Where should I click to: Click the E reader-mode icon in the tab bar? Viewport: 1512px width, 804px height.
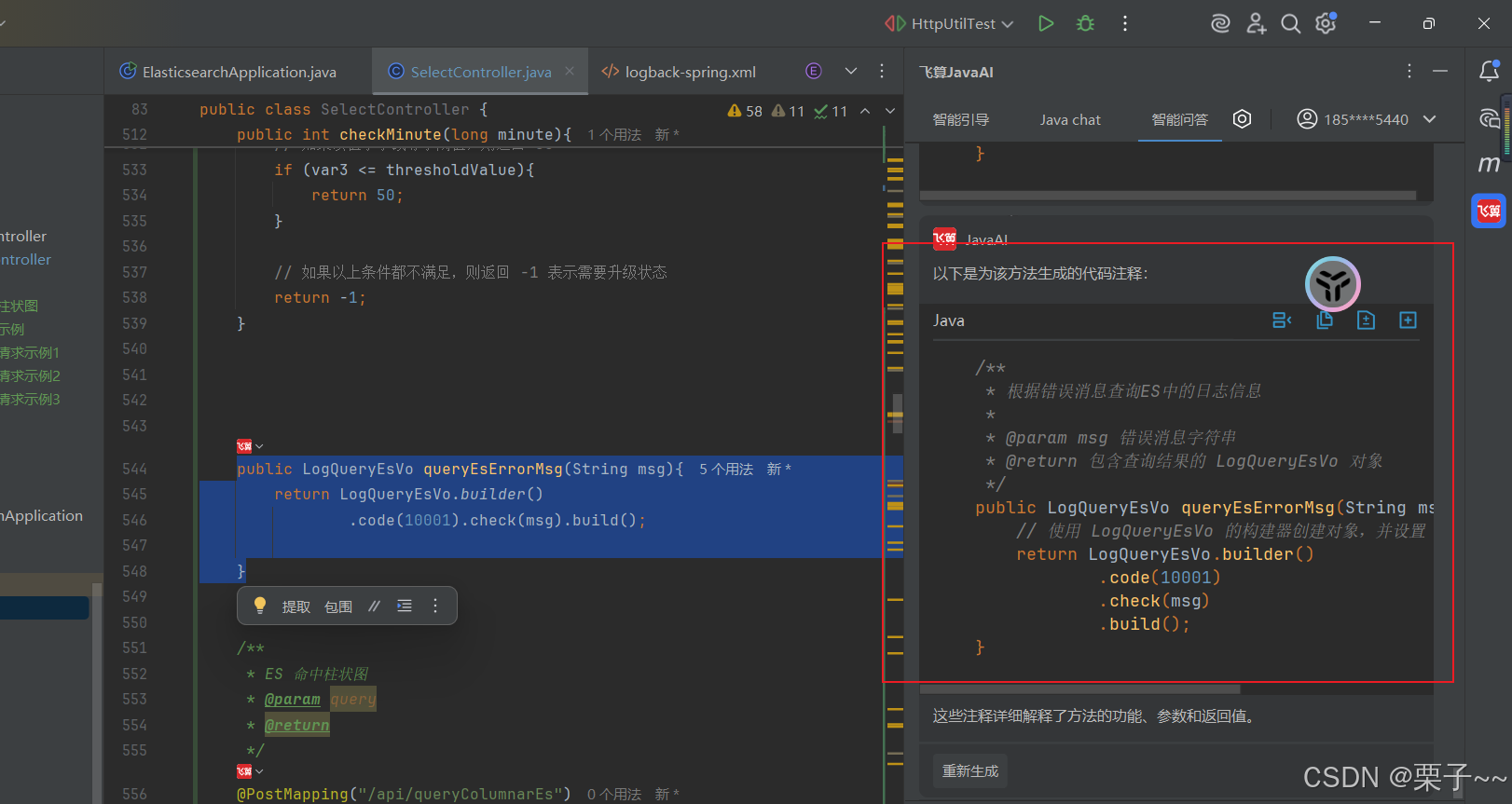click(814, 71)
